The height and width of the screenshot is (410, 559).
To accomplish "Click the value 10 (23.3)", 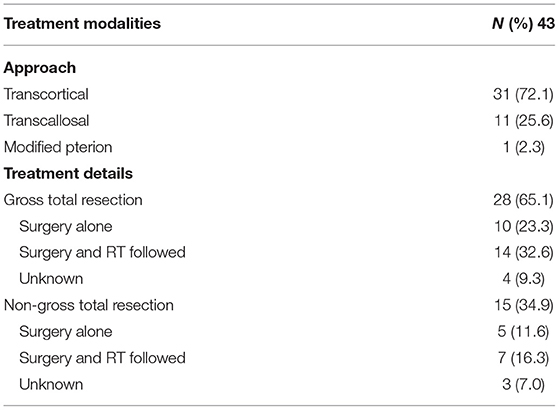I will pos(524,226).
